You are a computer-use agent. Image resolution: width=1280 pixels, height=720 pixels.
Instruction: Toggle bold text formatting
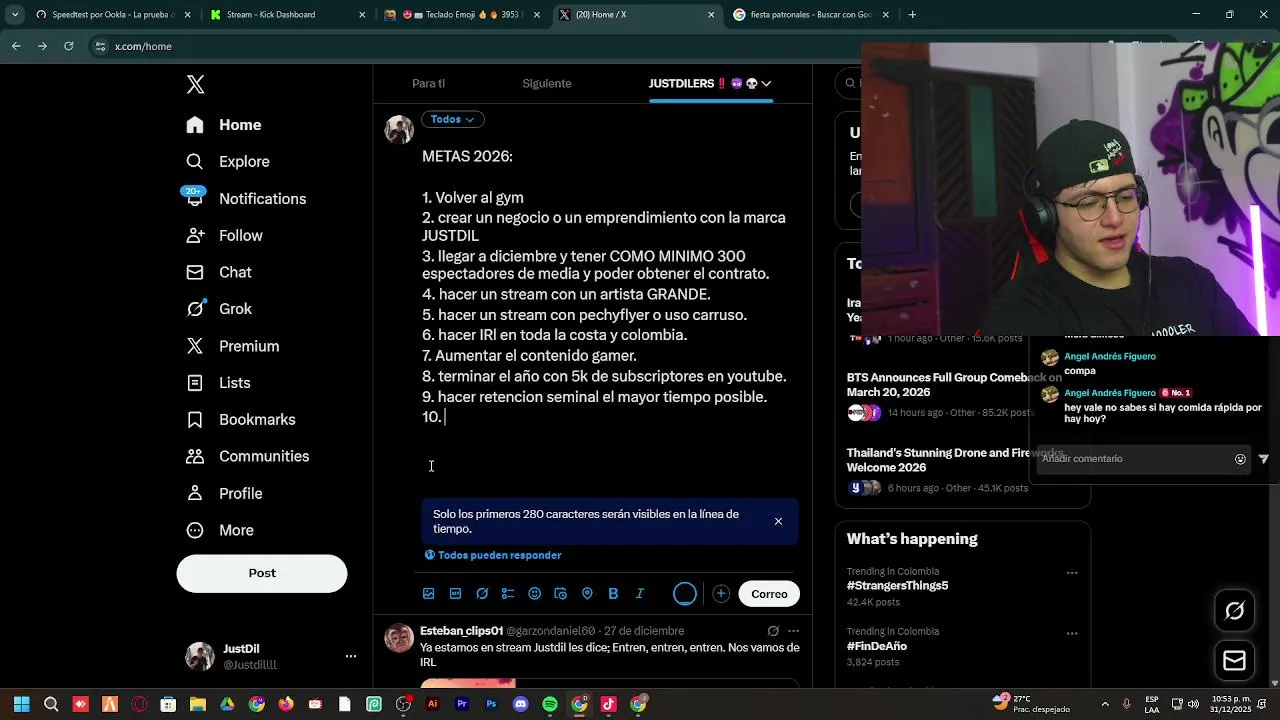(x=613, y=594)
